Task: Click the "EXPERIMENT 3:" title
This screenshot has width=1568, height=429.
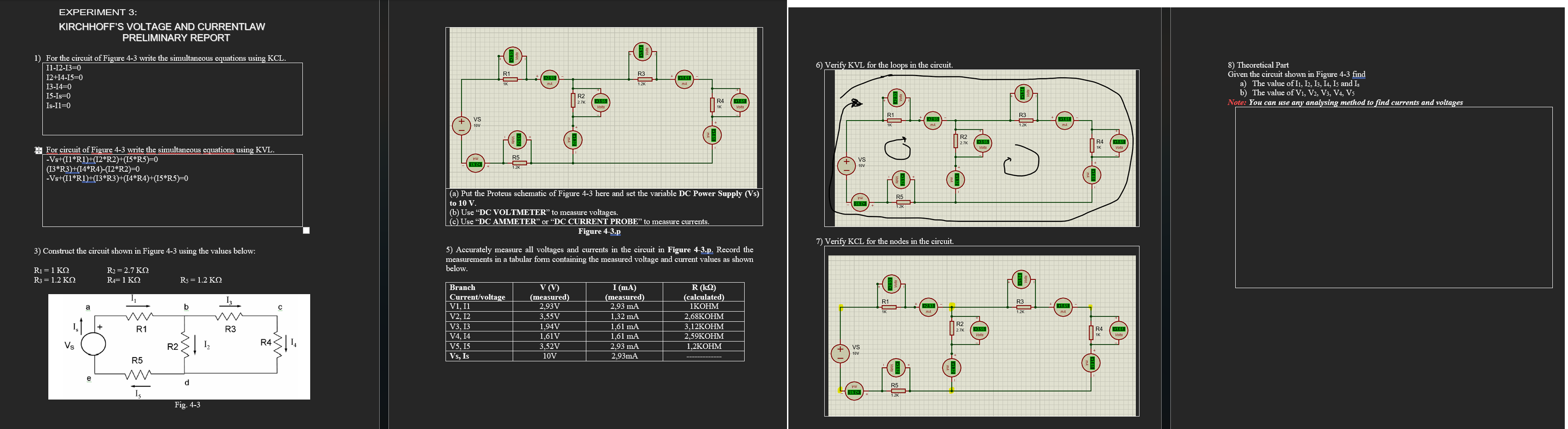Action: click(x=98, y=12)
